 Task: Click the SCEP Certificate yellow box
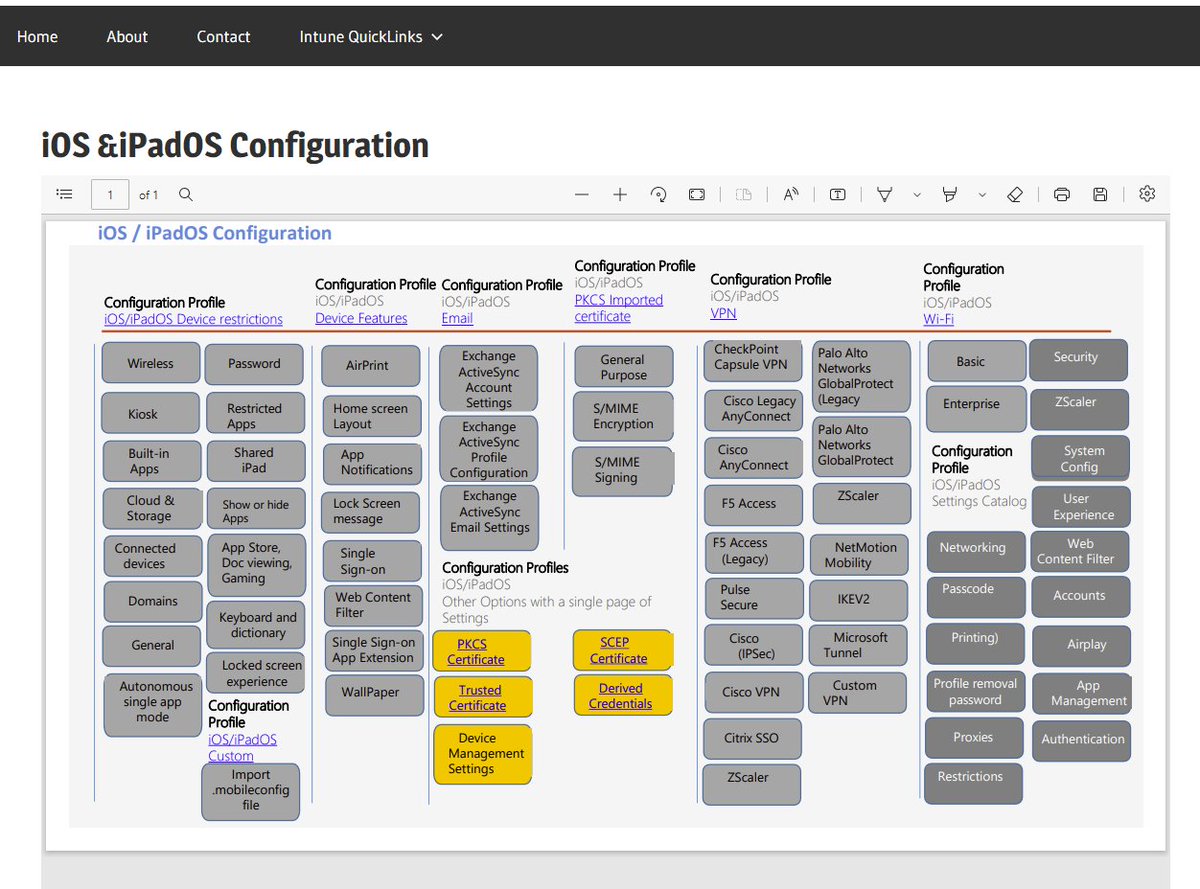pyautogui.click(x=623, y=650)
